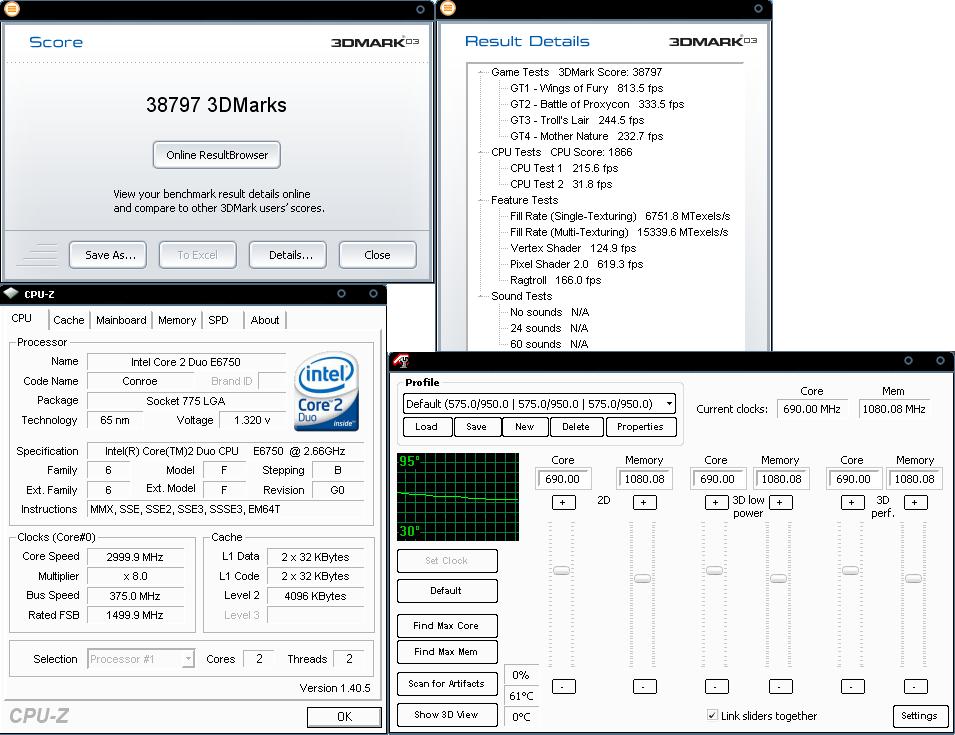Click the 3D perf. Memory 1080.08 field
Viewport: 955px width, 735px height.
coord(914,479)
